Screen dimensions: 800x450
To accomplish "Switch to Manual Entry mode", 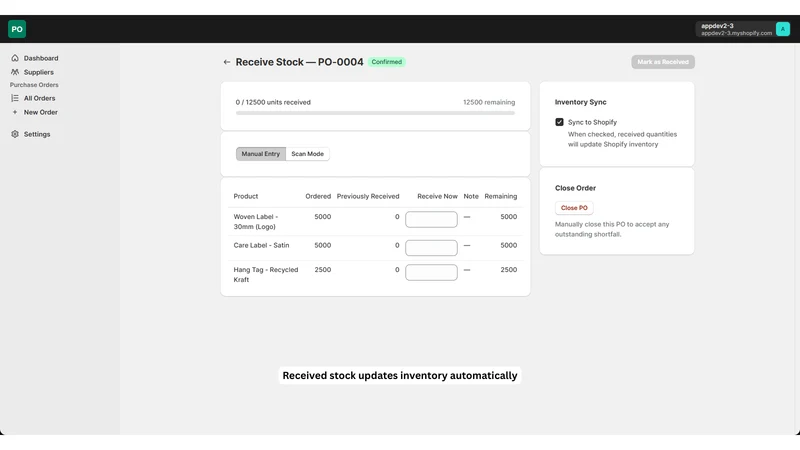I will [x=261, y=154].
